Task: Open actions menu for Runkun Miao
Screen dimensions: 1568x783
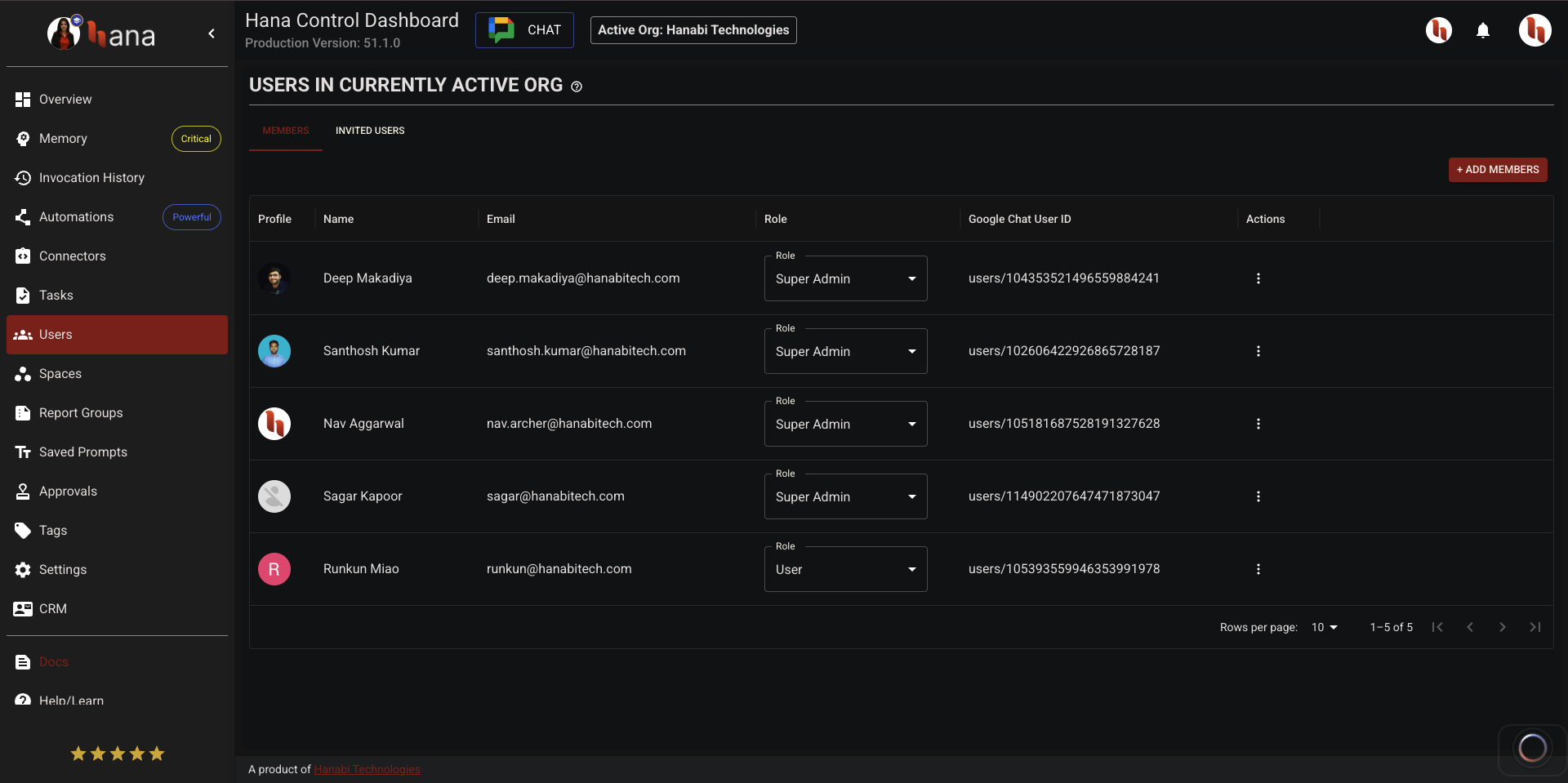Action: pos(1258,569)
